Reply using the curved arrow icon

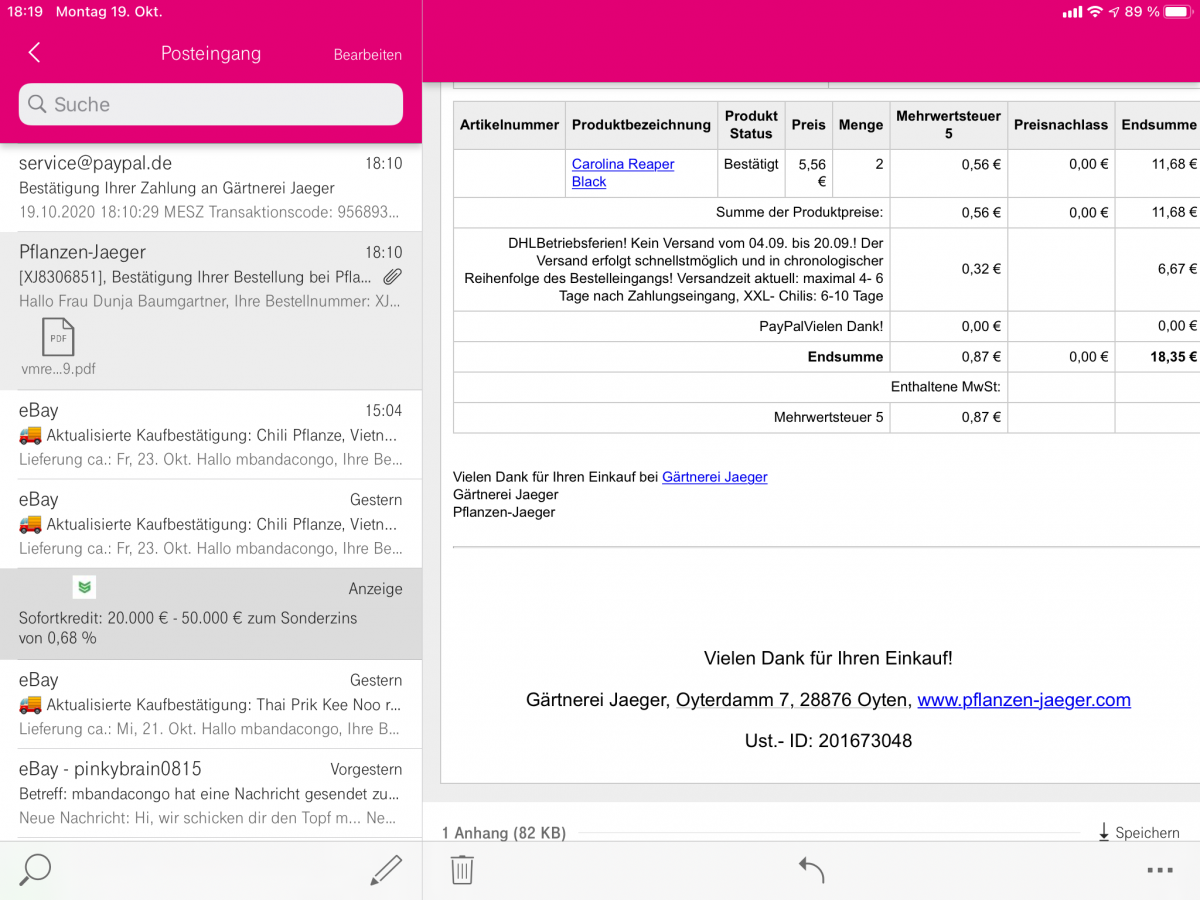(x=811, y=869)
